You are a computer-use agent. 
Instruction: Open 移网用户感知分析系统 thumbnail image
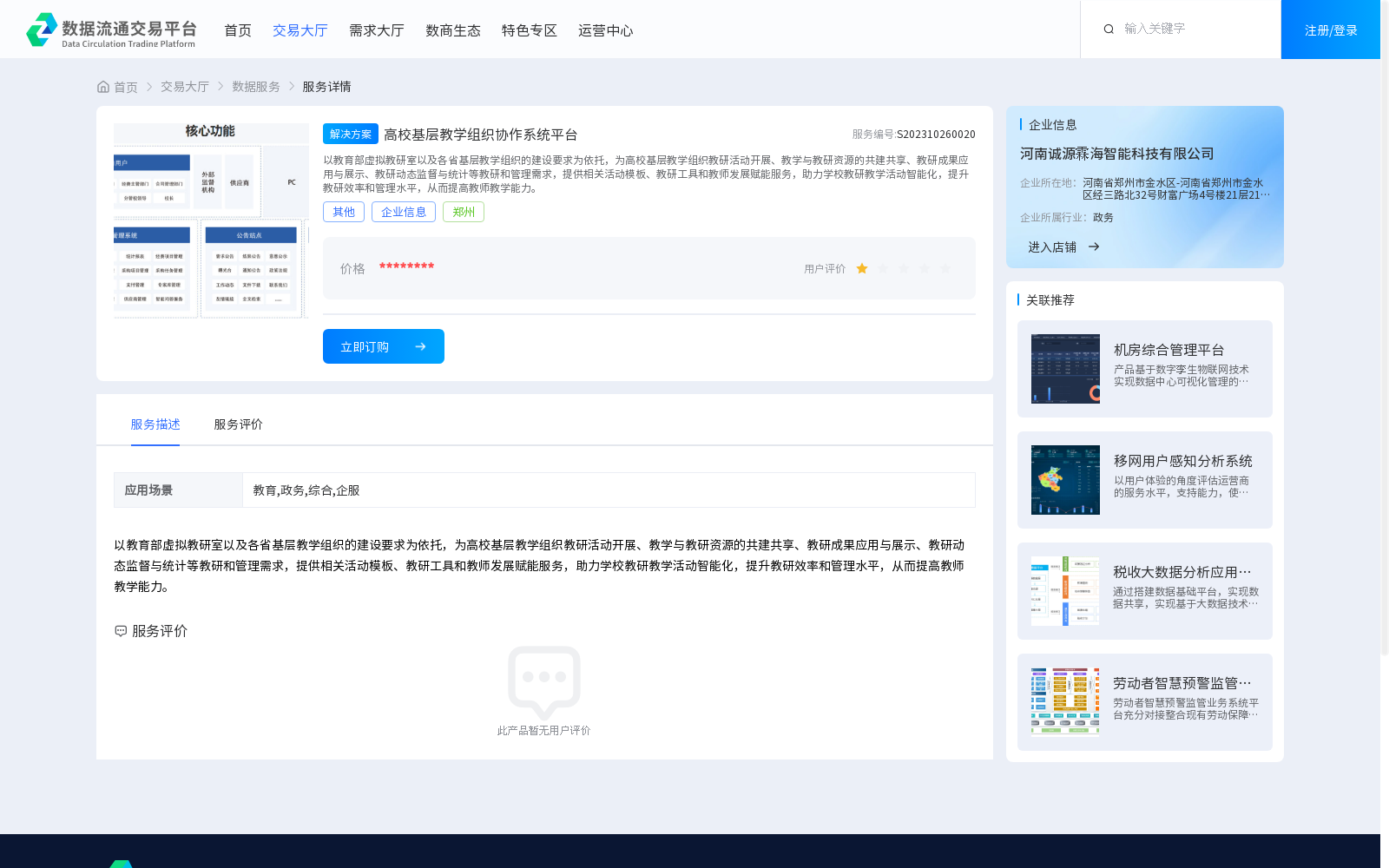1065,480
